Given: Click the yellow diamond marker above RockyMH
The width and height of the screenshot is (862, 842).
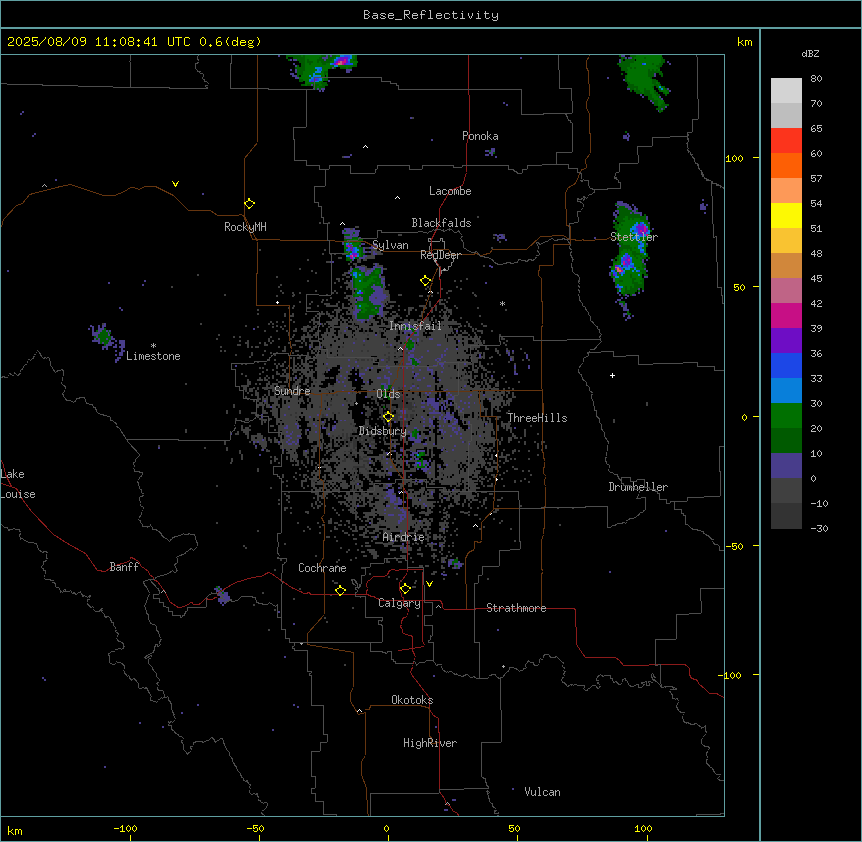Looking at the screenshot, I should point(249,203).
